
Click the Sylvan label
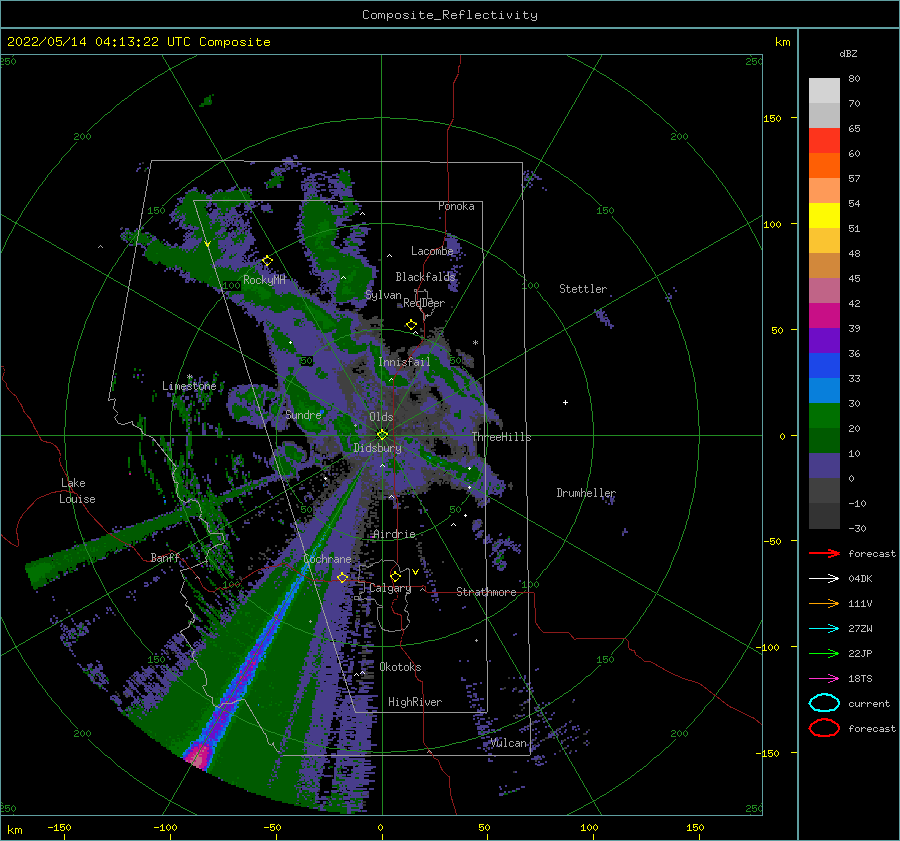coord(383,295)
